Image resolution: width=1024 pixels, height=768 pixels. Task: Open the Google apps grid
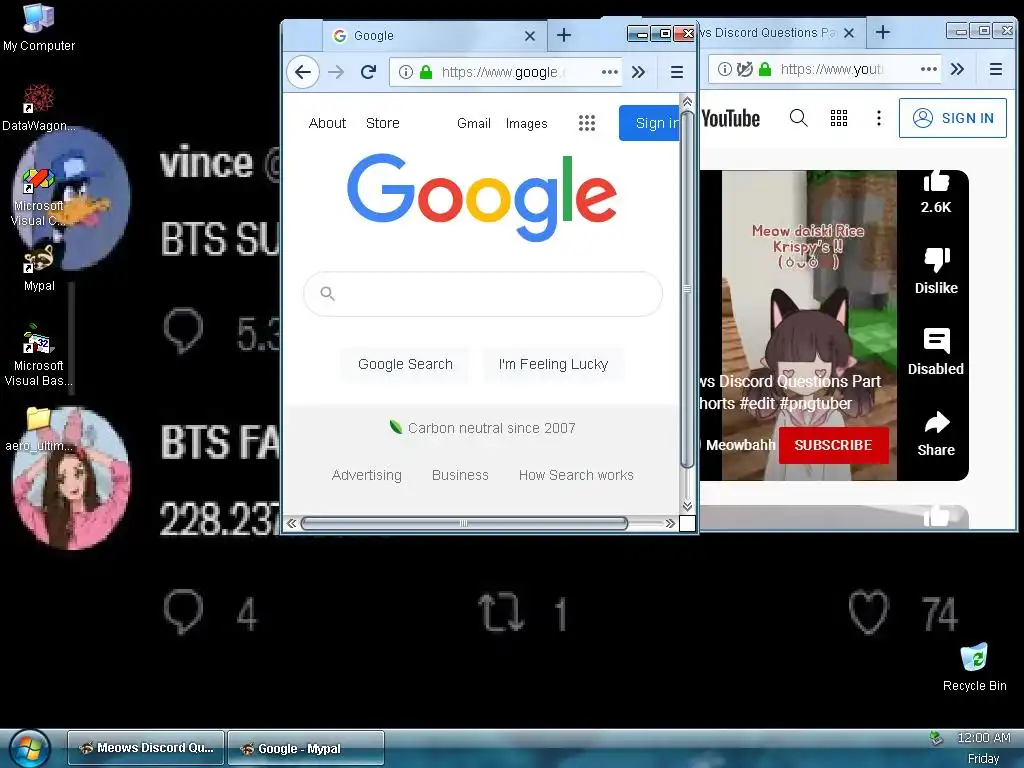point(586,123)
